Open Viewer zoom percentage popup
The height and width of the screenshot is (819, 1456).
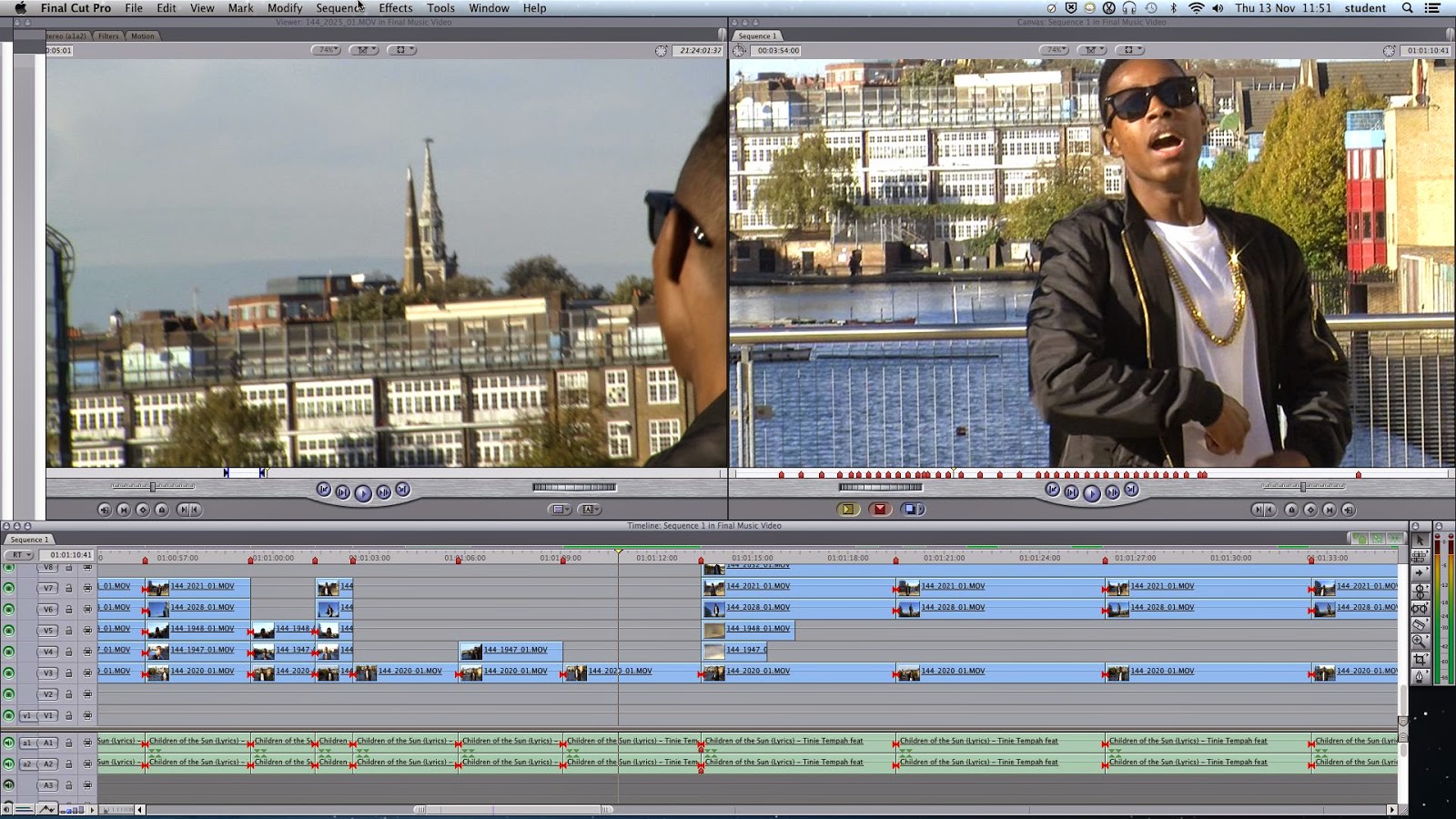[327, 50]
